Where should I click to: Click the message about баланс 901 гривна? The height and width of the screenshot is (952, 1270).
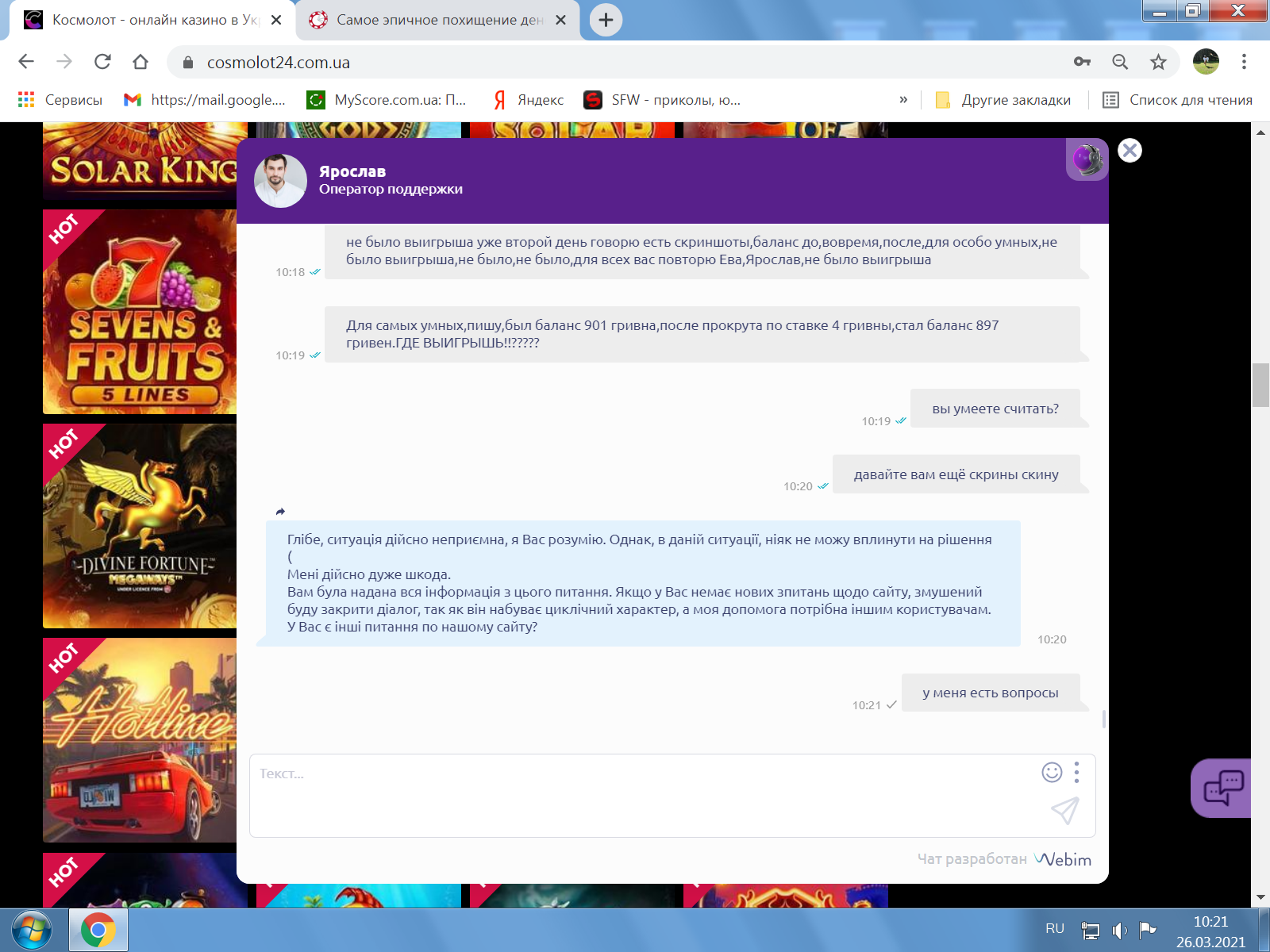[702, 334]
